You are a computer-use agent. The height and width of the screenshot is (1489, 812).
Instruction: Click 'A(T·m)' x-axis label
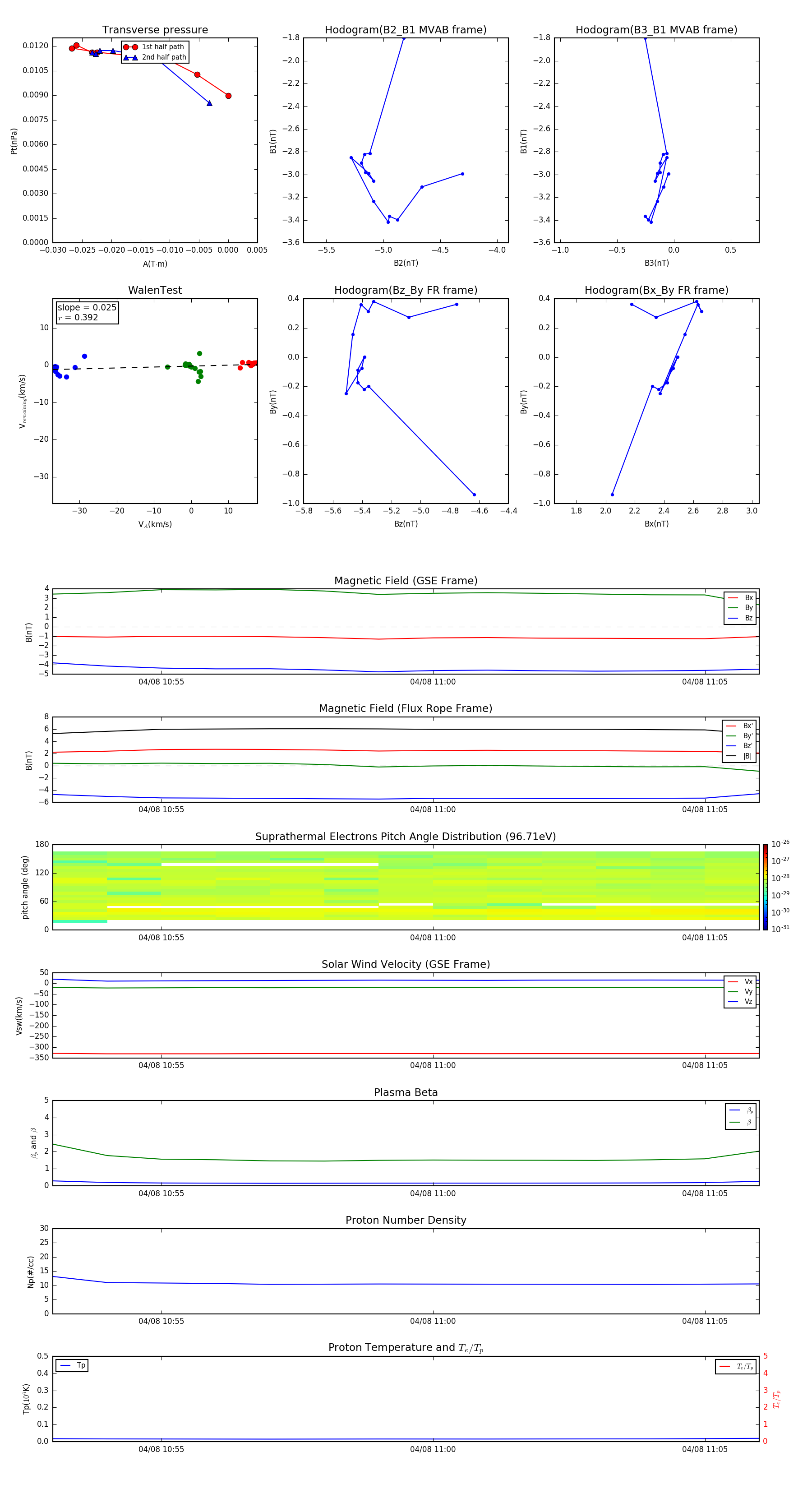coord(155,264)
